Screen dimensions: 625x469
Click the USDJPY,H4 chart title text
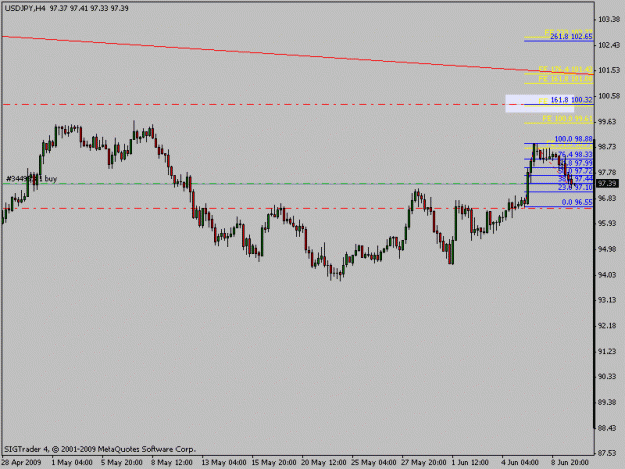(x=67, y=8)
